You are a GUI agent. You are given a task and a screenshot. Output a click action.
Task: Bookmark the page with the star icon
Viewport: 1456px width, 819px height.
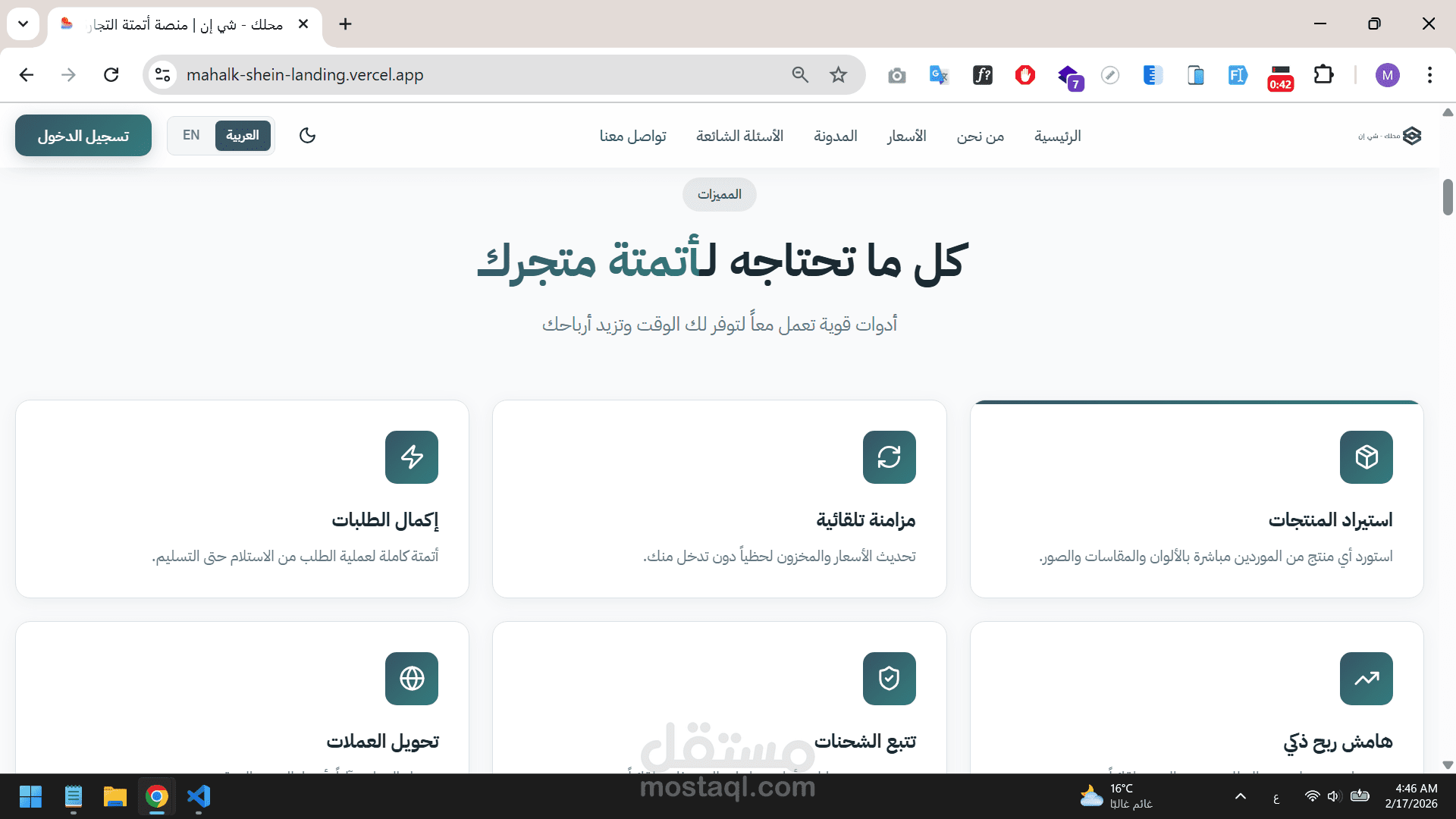pyautogui.click(x=838, y=75)
